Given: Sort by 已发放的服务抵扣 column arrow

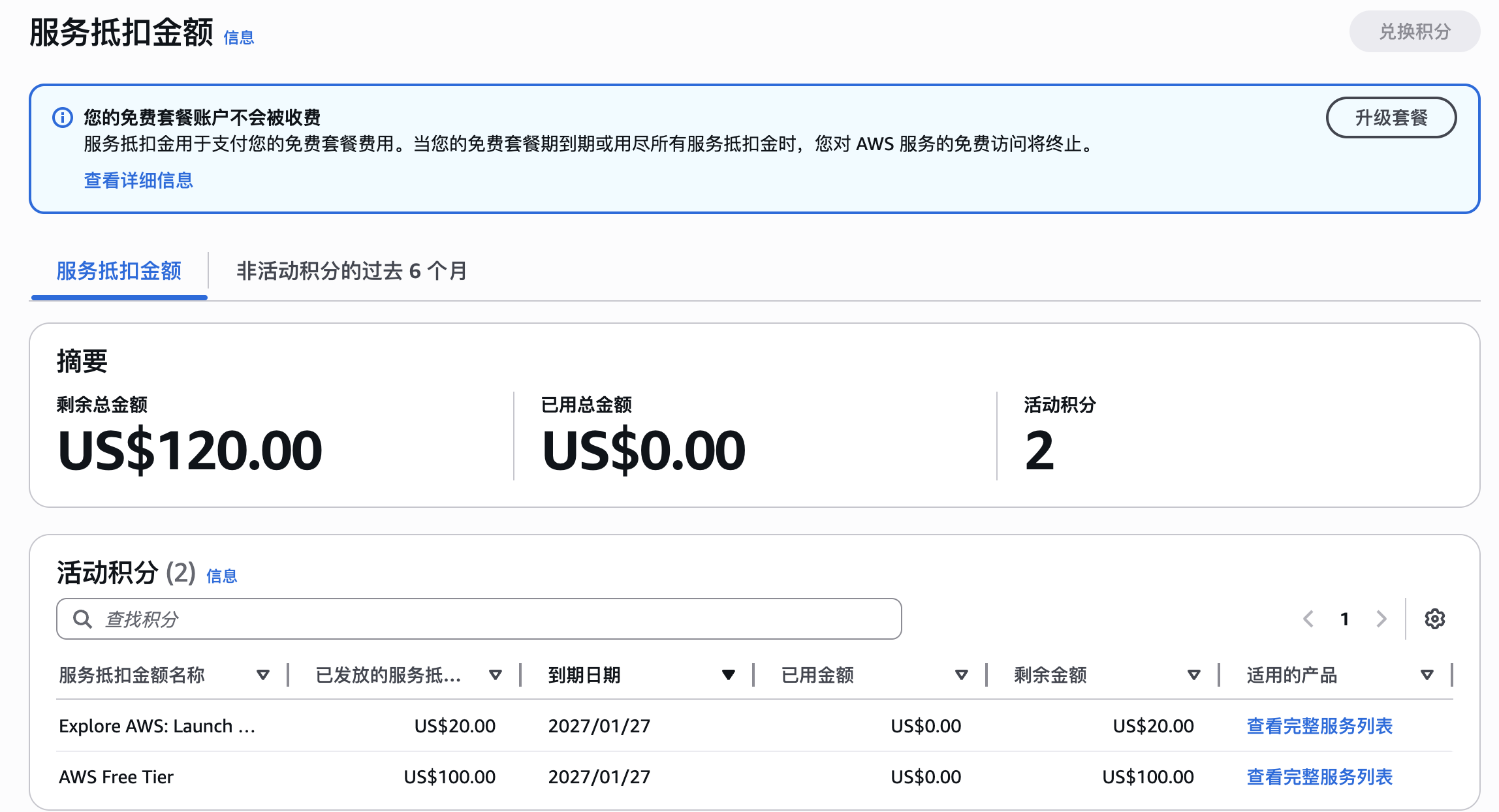Looking at the screenshot, I should [x=496, y=675].
